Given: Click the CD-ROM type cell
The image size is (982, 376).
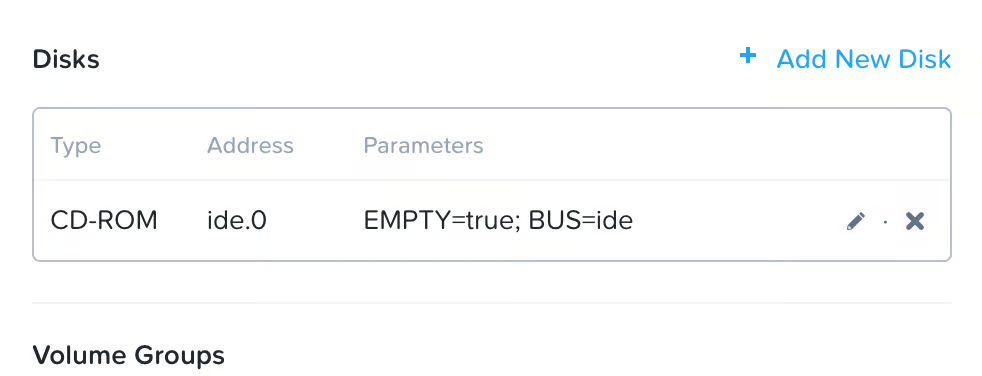Looking at the screenshot, I should pos(104,221).
